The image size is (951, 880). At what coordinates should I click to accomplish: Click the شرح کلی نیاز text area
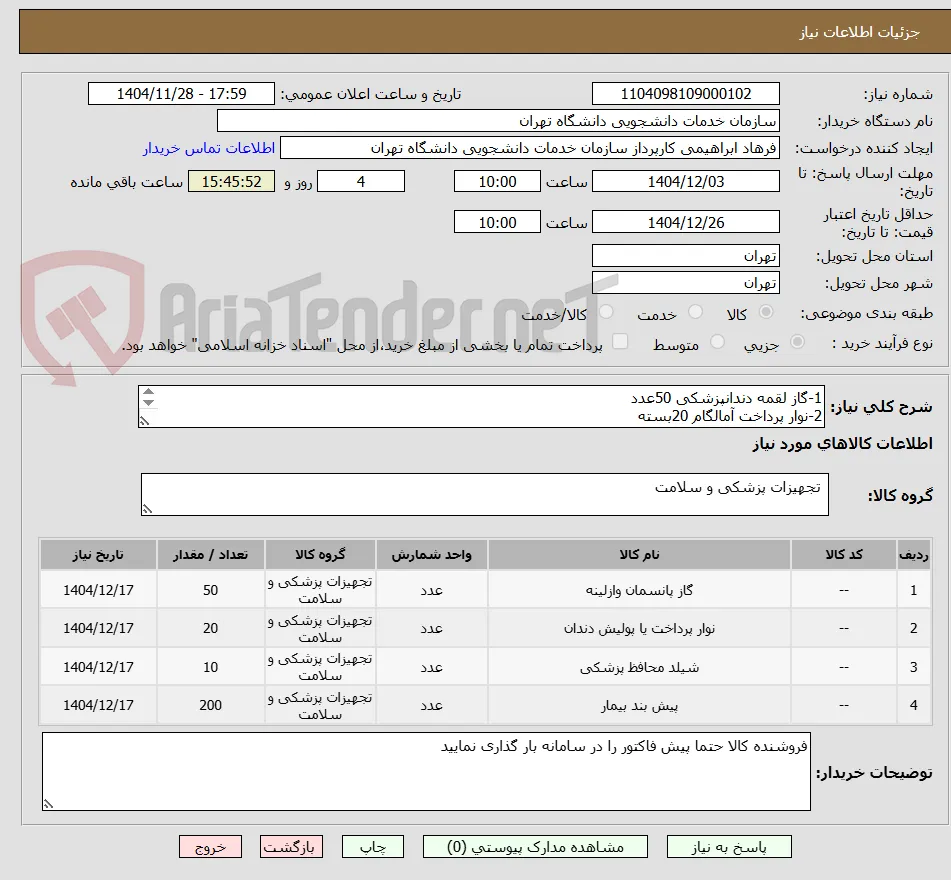click(482, 406)
